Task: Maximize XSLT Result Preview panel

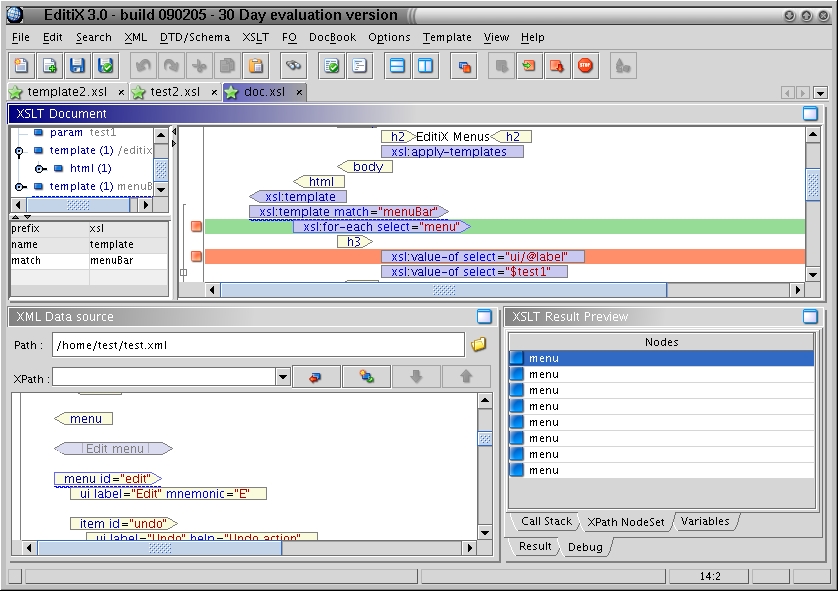Action: [x=810, y=316]
